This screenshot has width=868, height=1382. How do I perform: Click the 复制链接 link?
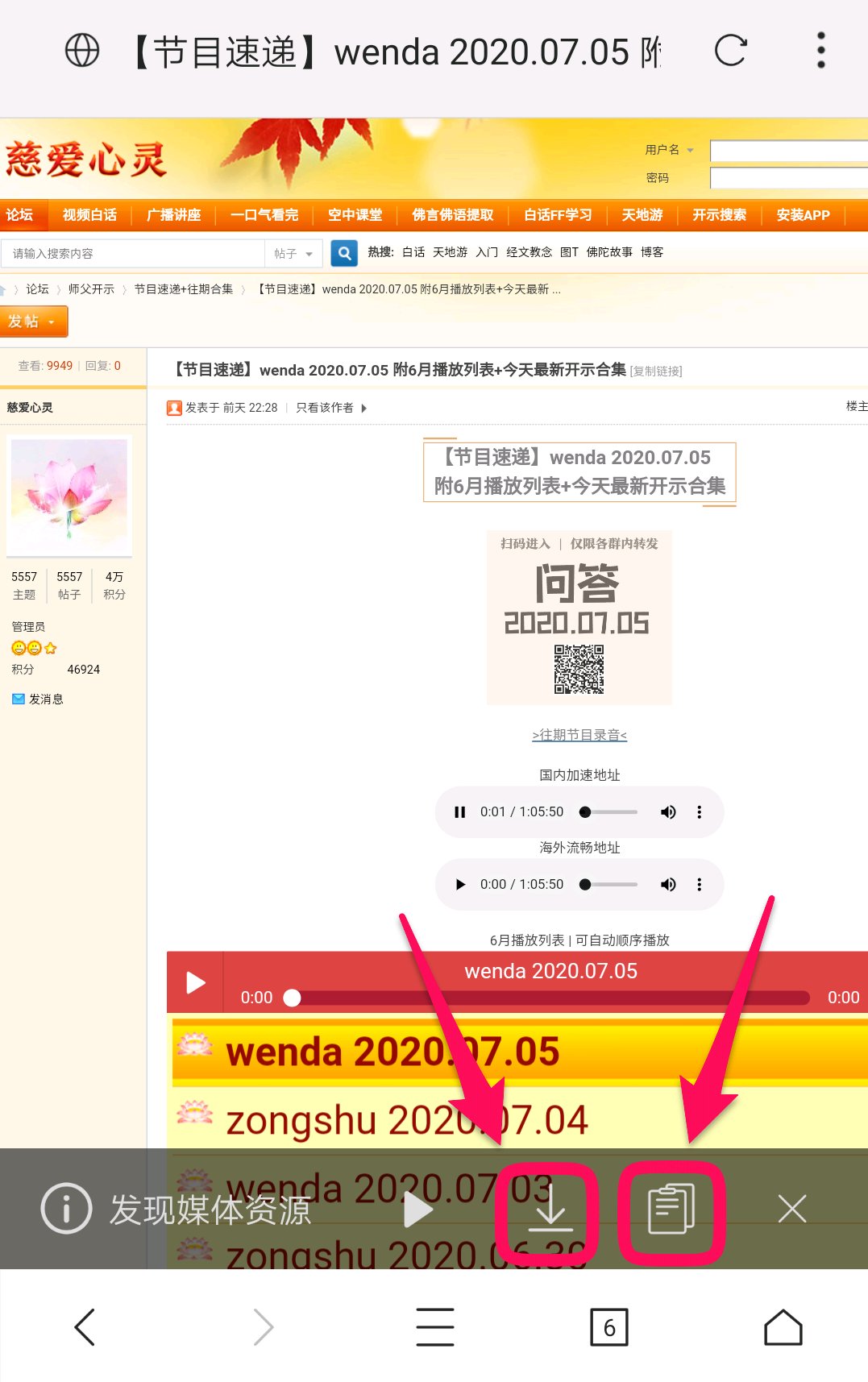[x=656, y=371]
